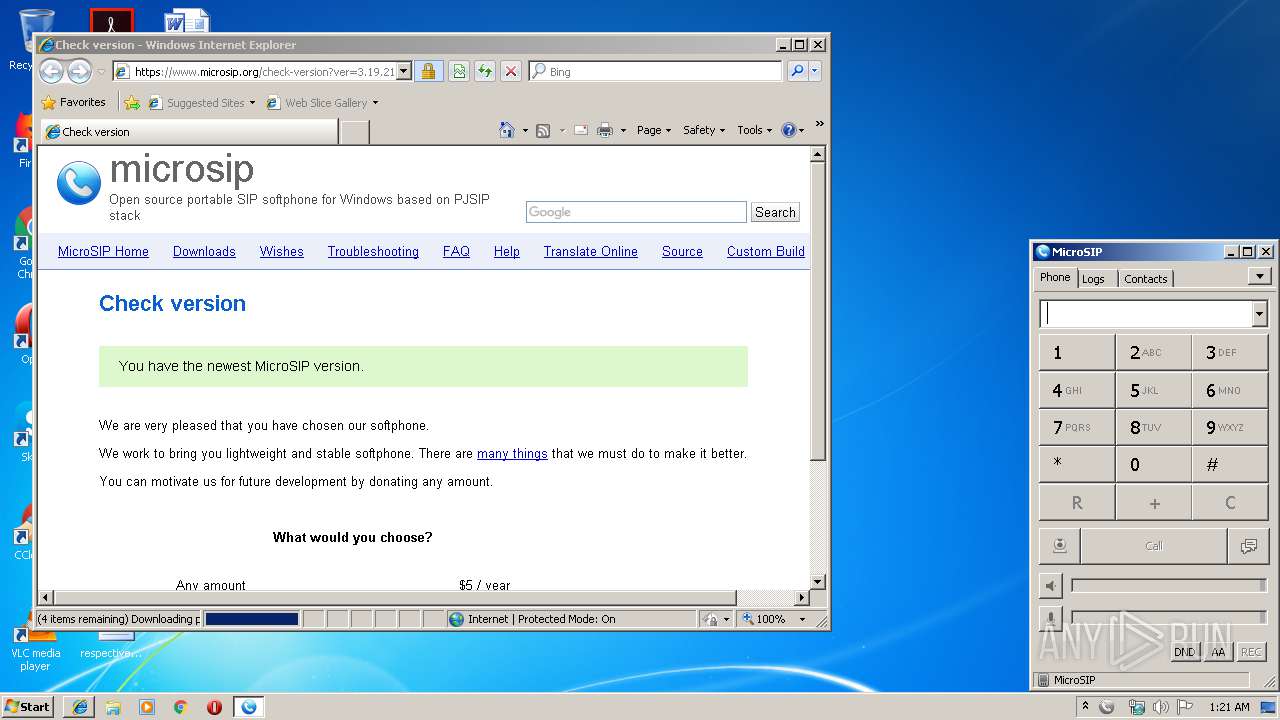Open new blank tab button
Viewport: 1280px width, 720px height.
coord(355,132)
